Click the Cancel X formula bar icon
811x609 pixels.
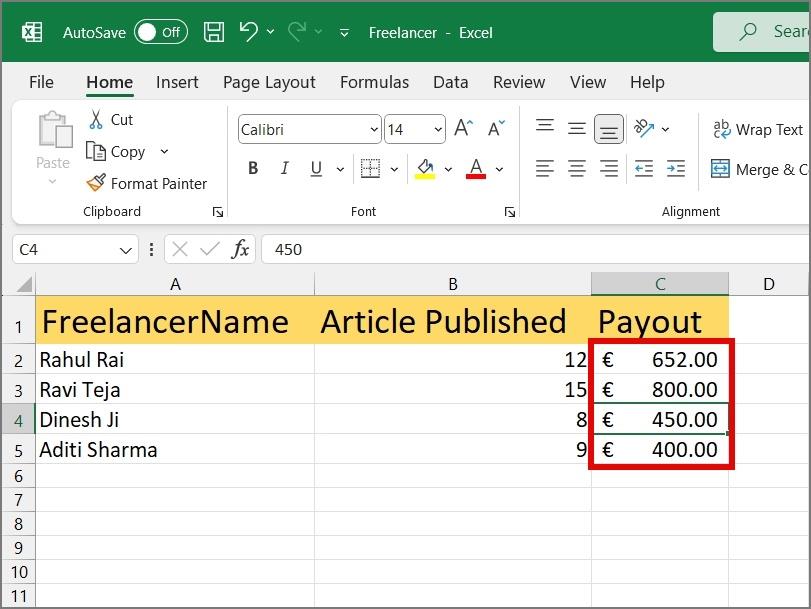click(x=179, y=249)
